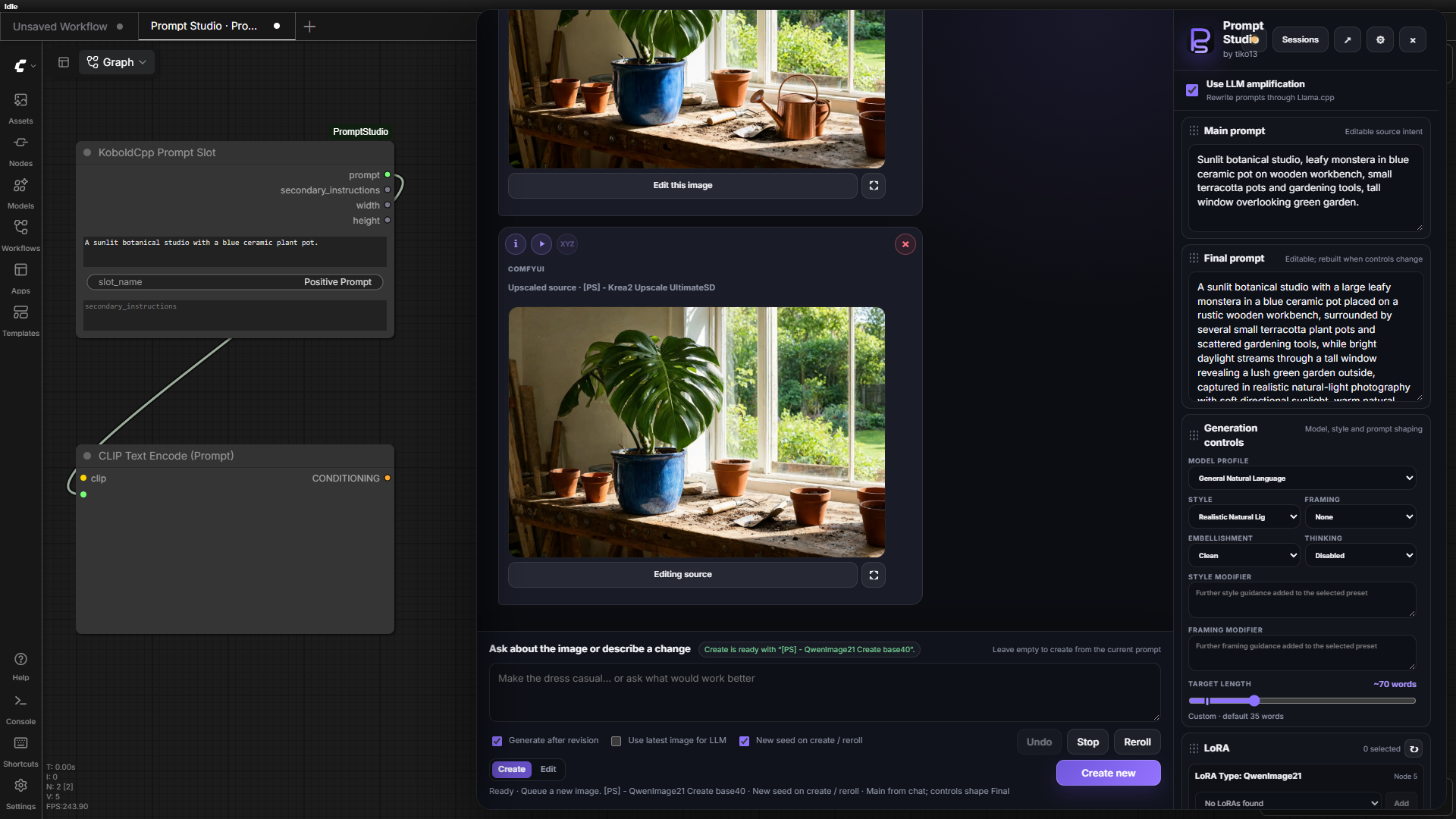This screenshot has height=819, width=1456.
Task: Click the Reroll button
Action: [x=1137, y=742]
